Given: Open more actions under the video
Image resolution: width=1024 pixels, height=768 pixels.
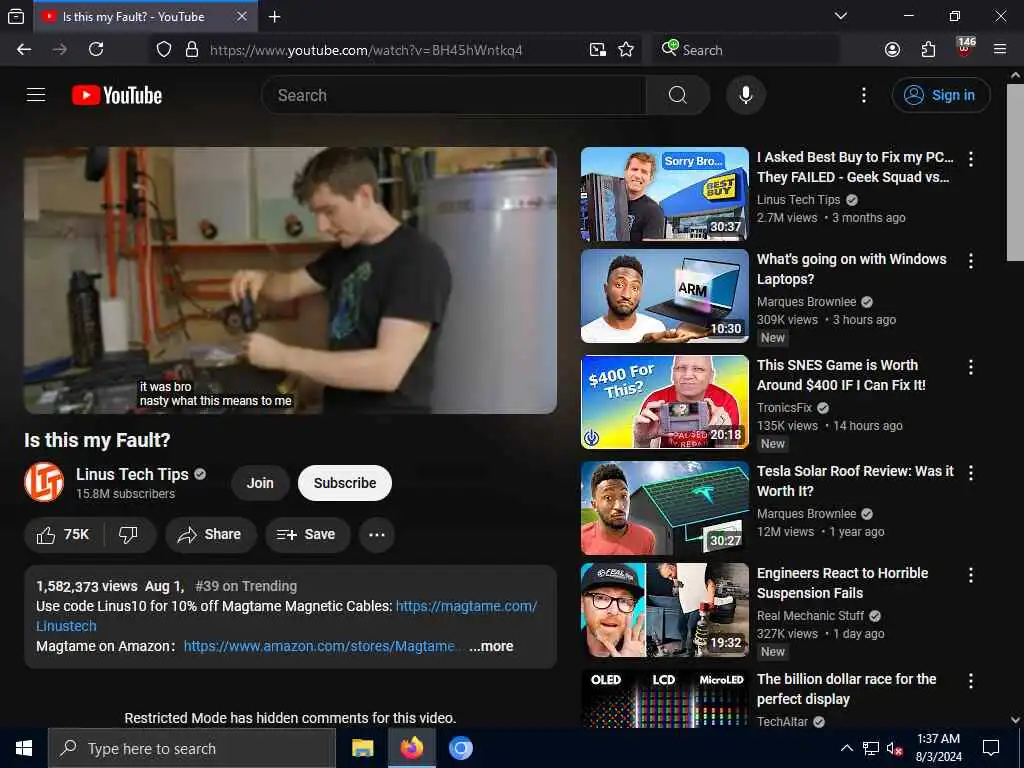Looking at the screenshot, I should tap(377, 535).
